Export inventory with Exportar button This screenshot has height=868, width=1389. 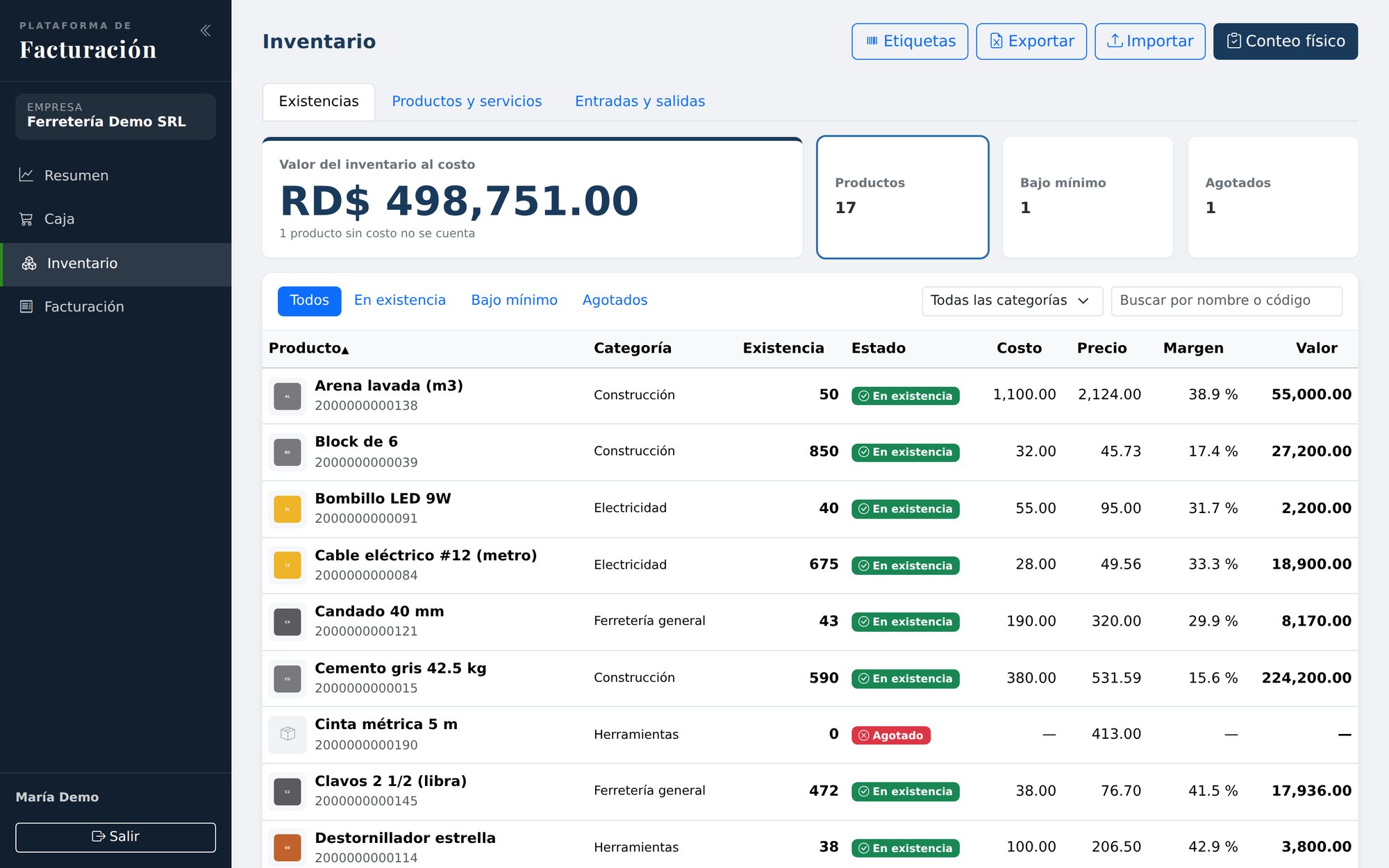tap(1031, 41)
